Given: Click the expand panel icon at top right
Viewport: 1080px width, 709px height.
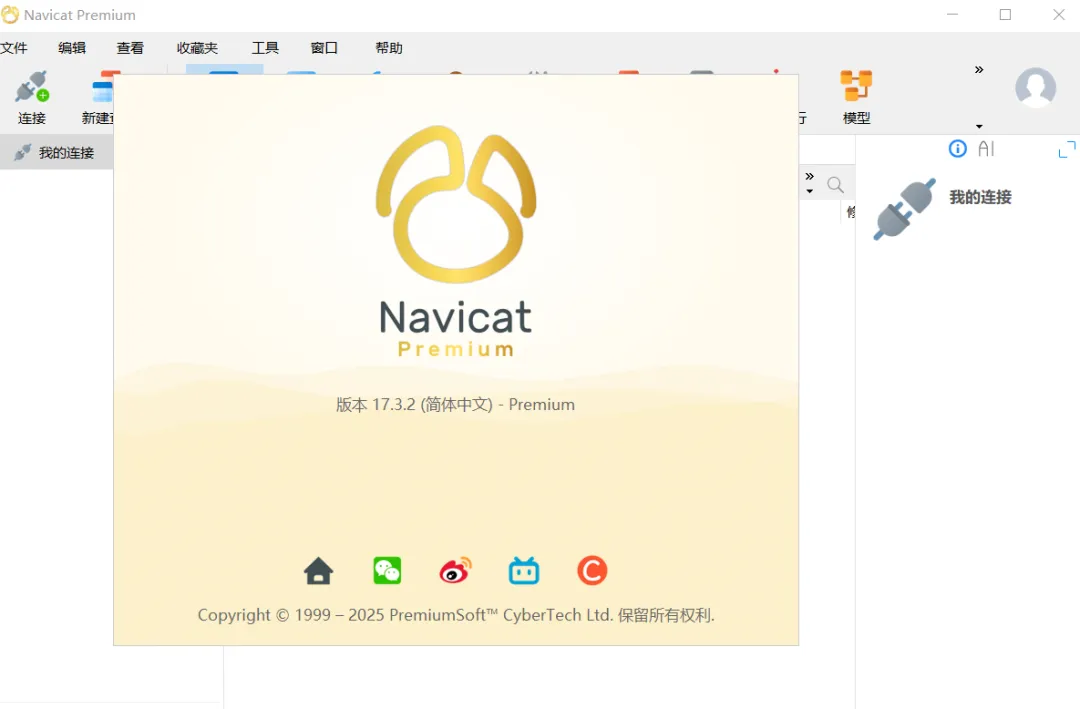Looking at the screenshot, I should coord(1067,150).
